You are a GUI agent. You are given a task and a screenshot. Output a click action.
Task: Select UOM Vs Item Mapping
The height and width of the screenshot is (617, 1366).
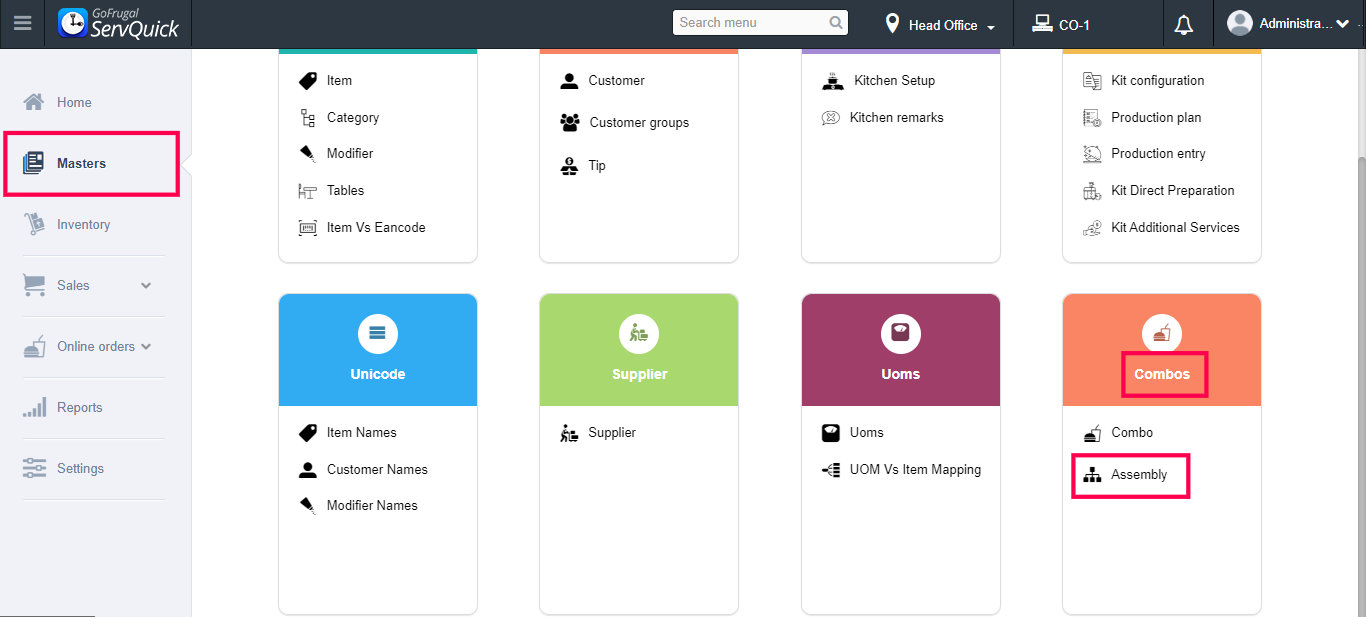tap(915, 470)
